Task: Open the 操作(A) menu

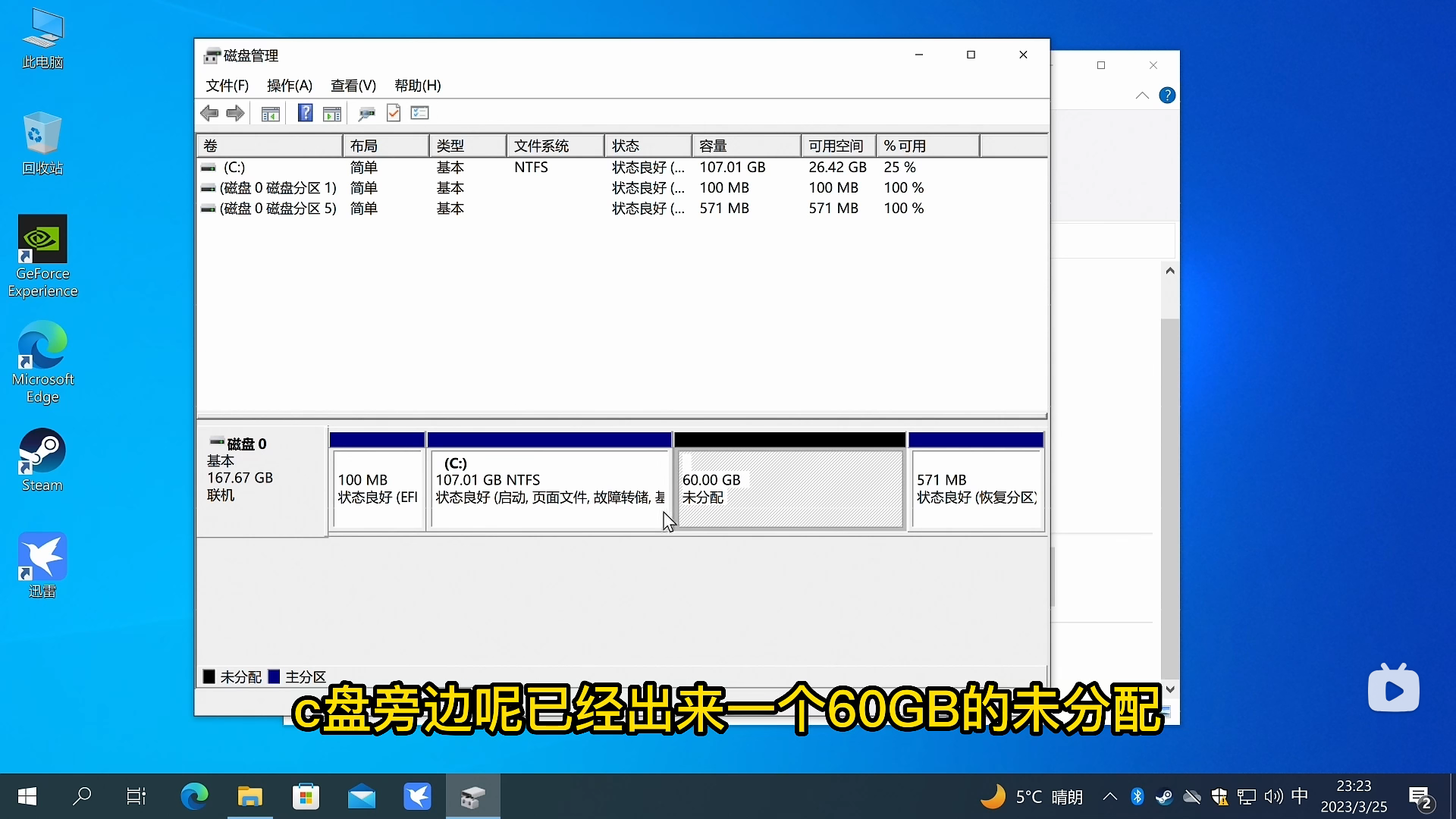Action: [x=289, y=86]
